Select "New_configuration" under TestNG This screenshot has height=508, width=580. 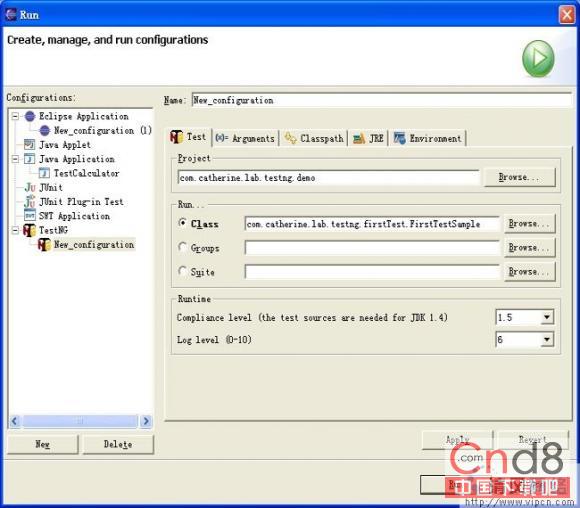(x=94, y=245)
